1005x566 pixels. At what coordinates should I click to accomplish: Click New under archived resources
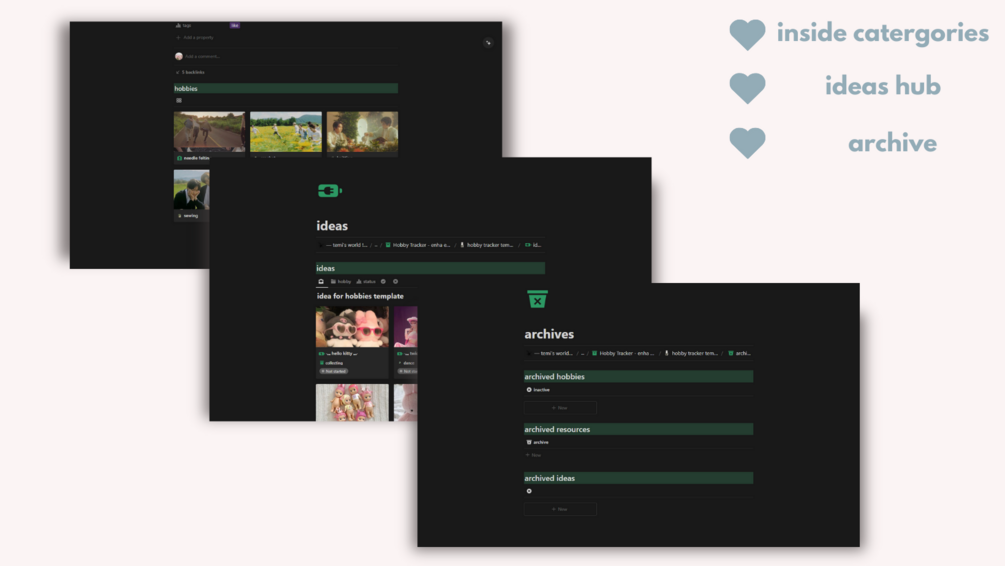pyautogui.click(x=533, y=455)
